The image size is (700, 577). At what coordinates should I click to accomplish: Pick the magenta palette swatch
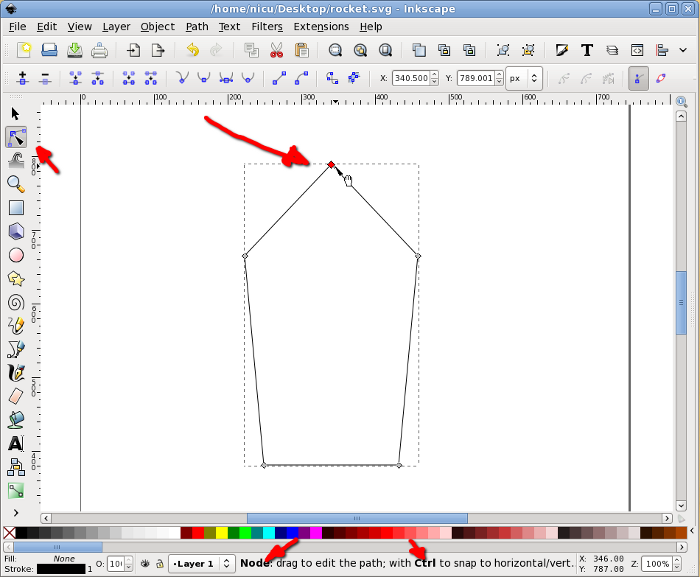pos(316,533)
